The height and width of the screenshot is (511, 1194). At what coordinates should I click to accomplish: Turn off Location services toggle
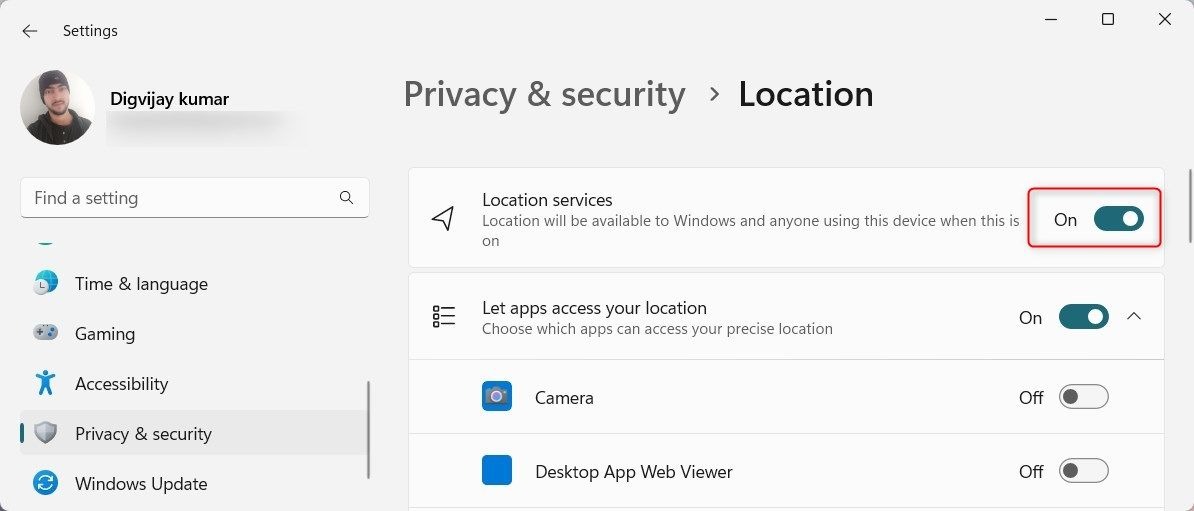[1119, 219]
